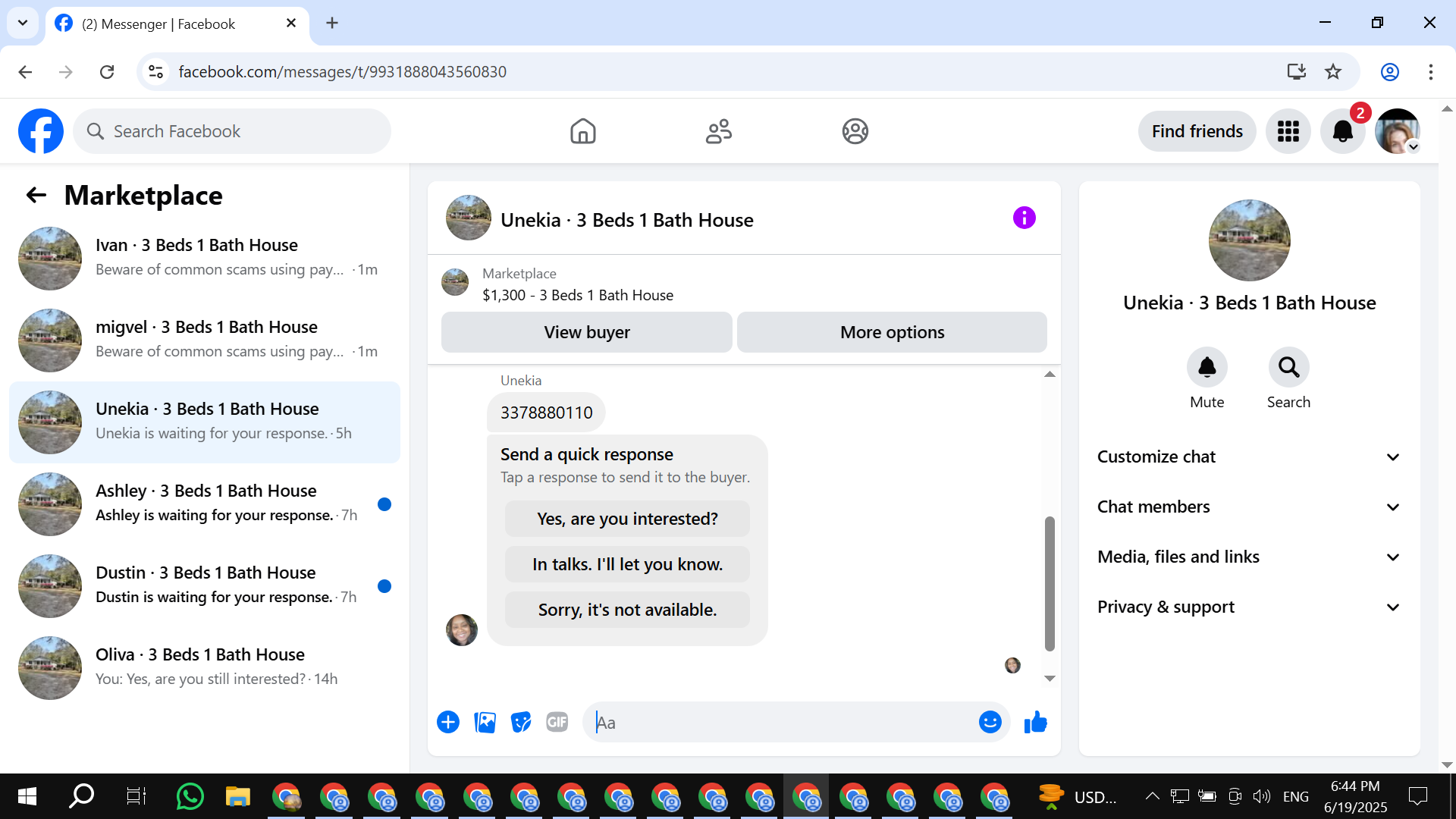Attach a photo file to message
The image size is (1456, 819).
(485, 722)
